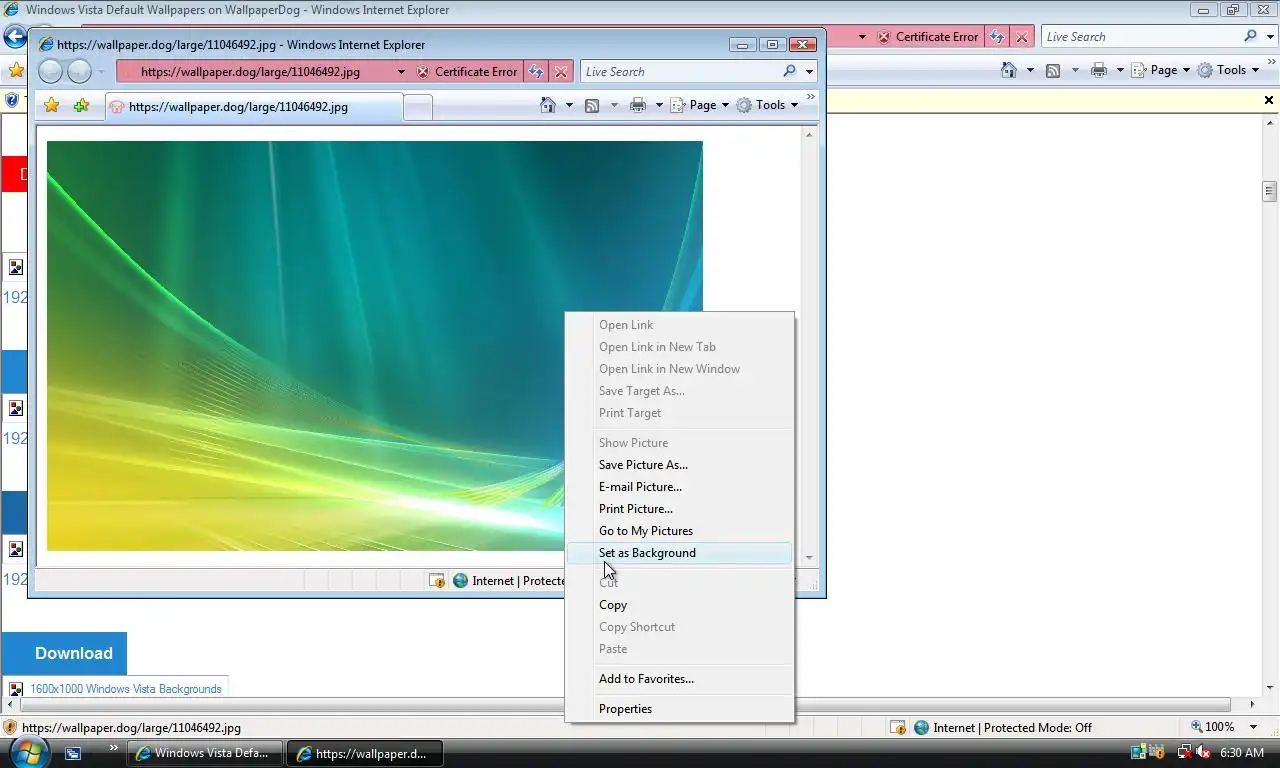Open Recent Pages dropdown in front window
The height and width of the screenshot is (768, 1280).
coord(101,72)
